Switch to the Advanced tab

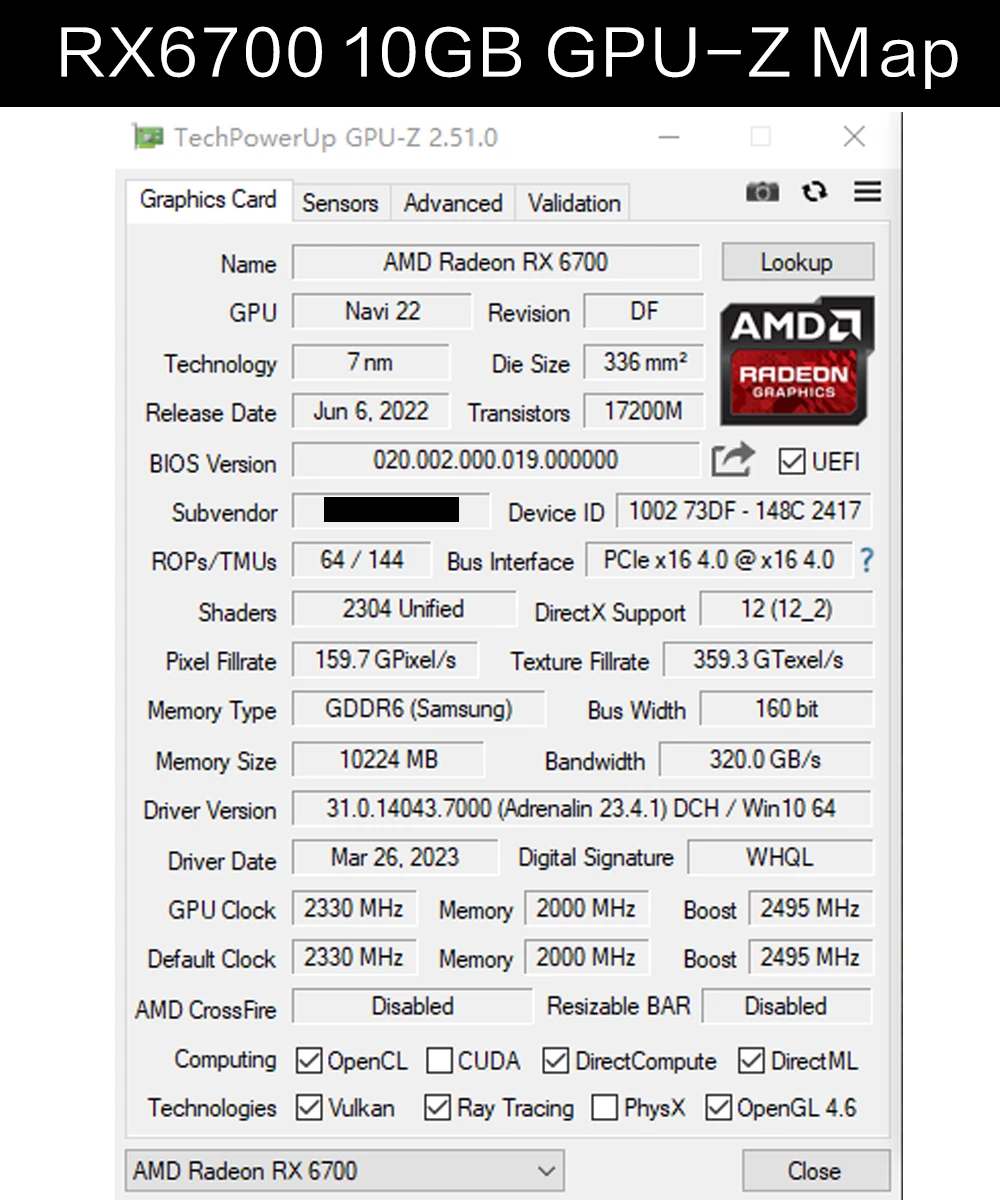(x=453, y=203)
